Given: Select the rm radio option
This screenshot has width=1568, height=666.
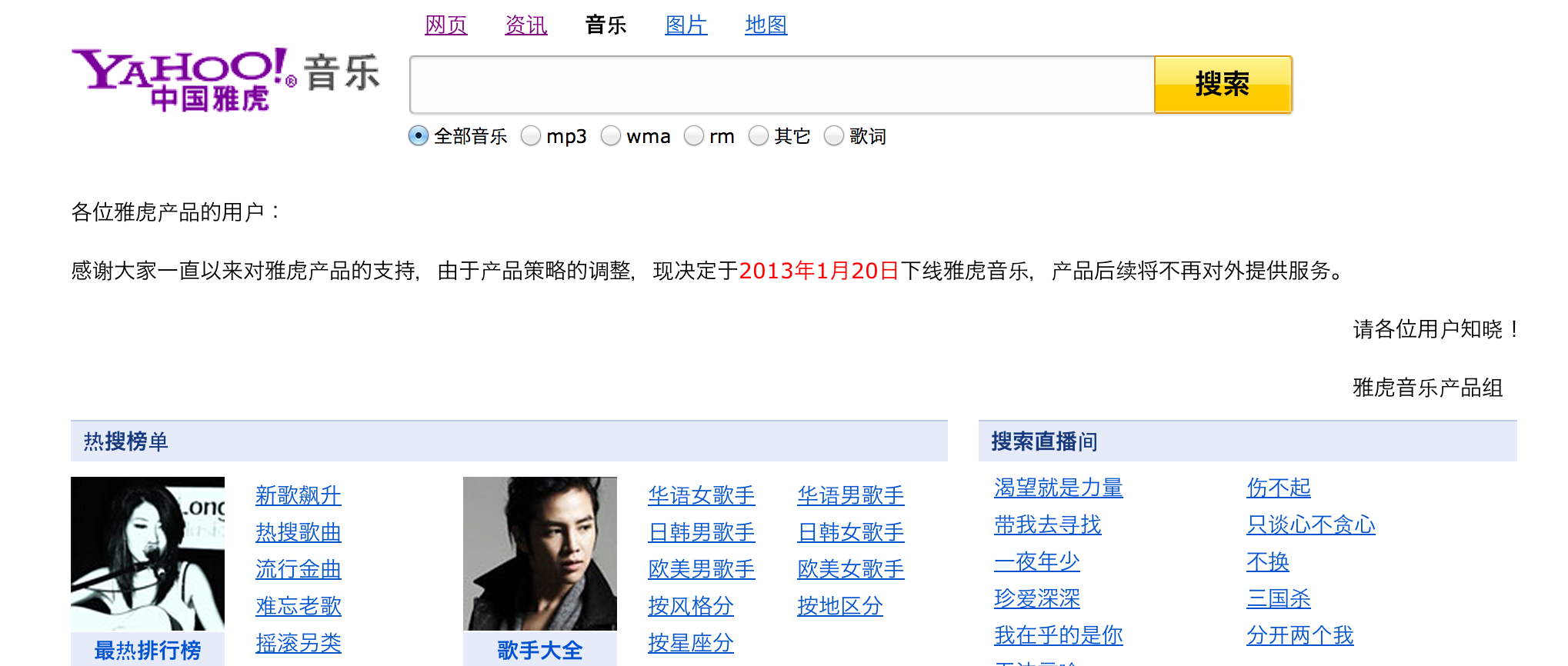Looking at the screenshot, I should coord(694,136).
